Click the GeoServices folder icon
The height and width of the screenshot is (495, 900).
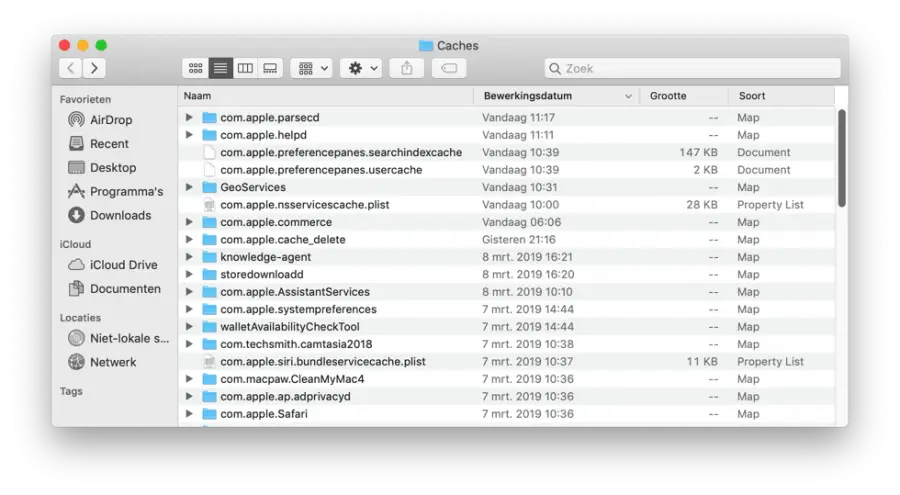click(x=210, y=187)
